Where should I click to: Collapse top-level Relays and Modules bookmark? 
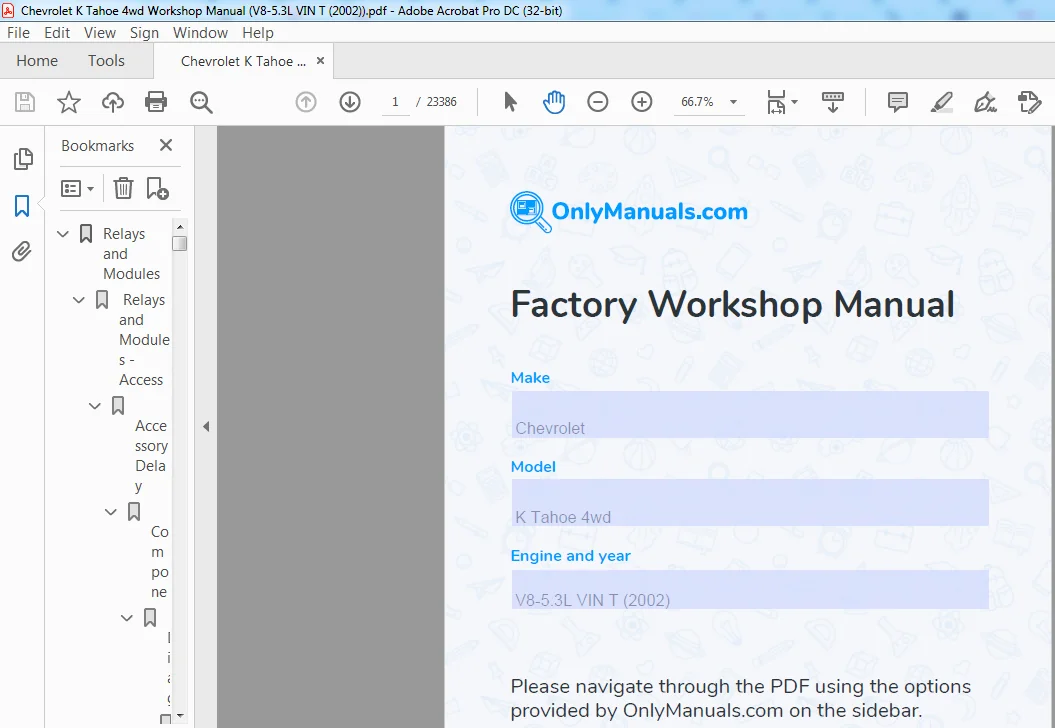click(63, 234)
